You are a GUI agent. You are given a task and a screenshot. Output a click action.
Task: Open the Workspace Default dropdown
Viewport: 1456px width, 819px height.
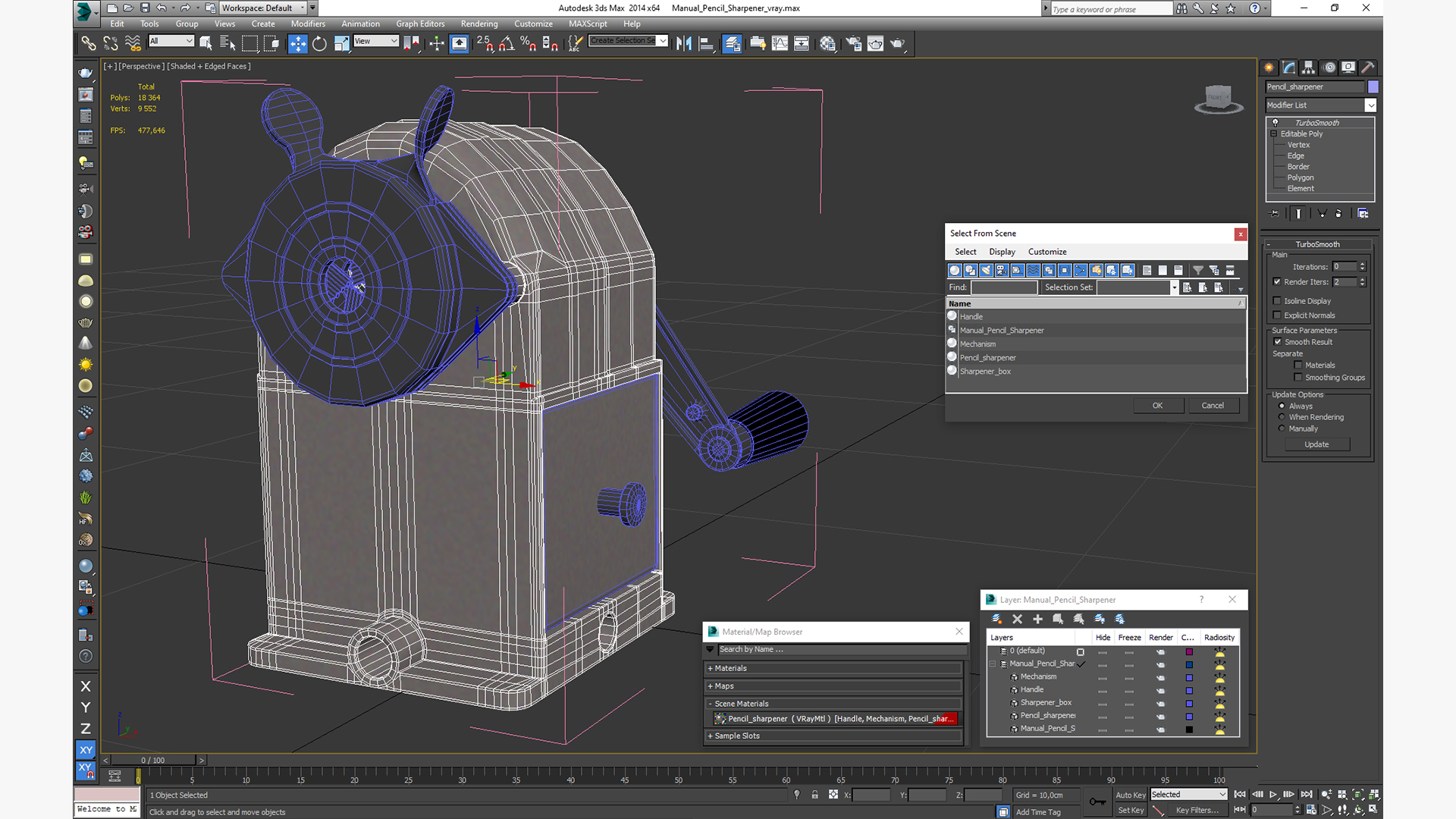(262, 8)
